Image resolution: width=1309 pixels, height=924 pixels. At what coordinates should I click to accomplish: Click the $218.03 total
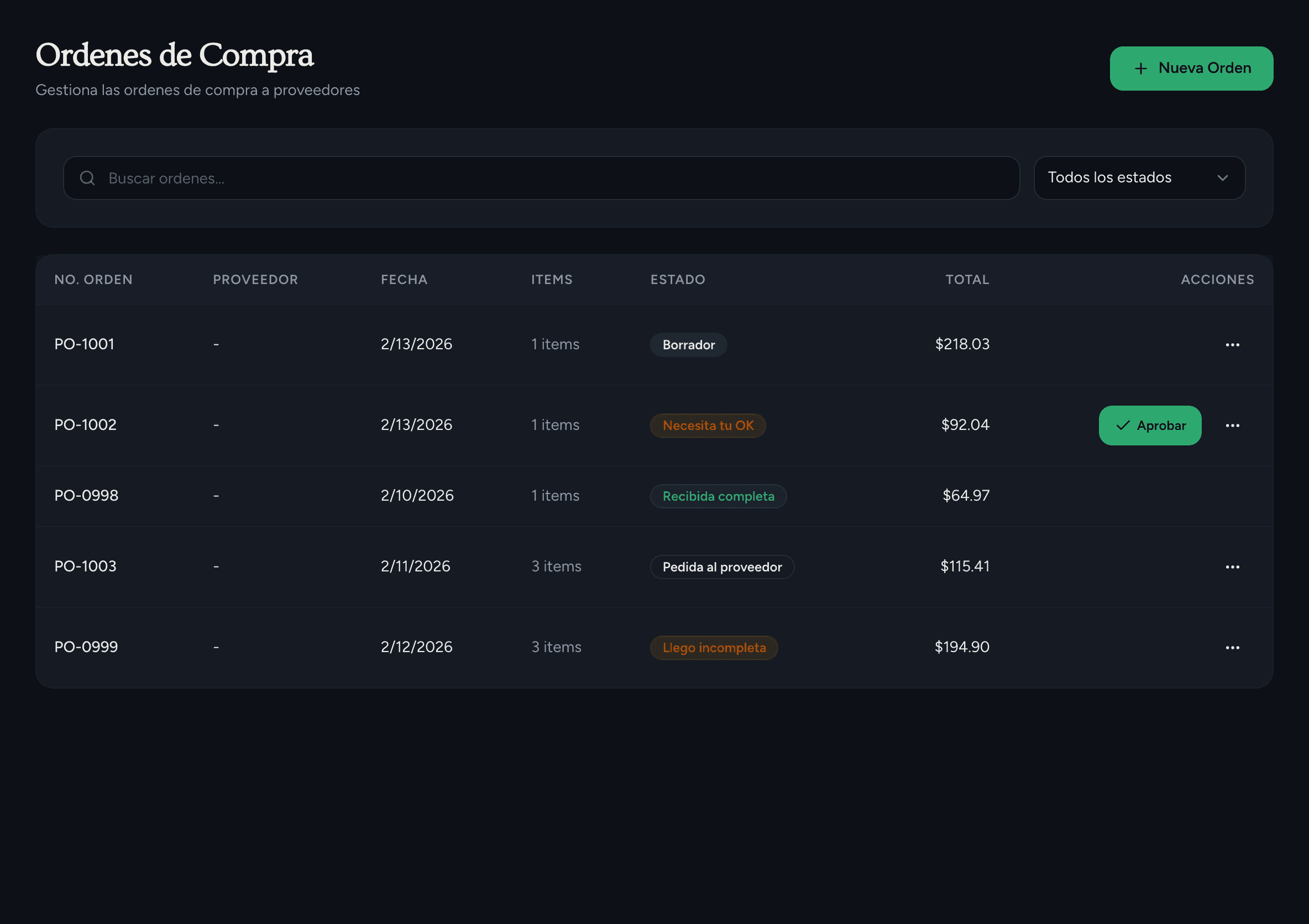pos(962,344)
